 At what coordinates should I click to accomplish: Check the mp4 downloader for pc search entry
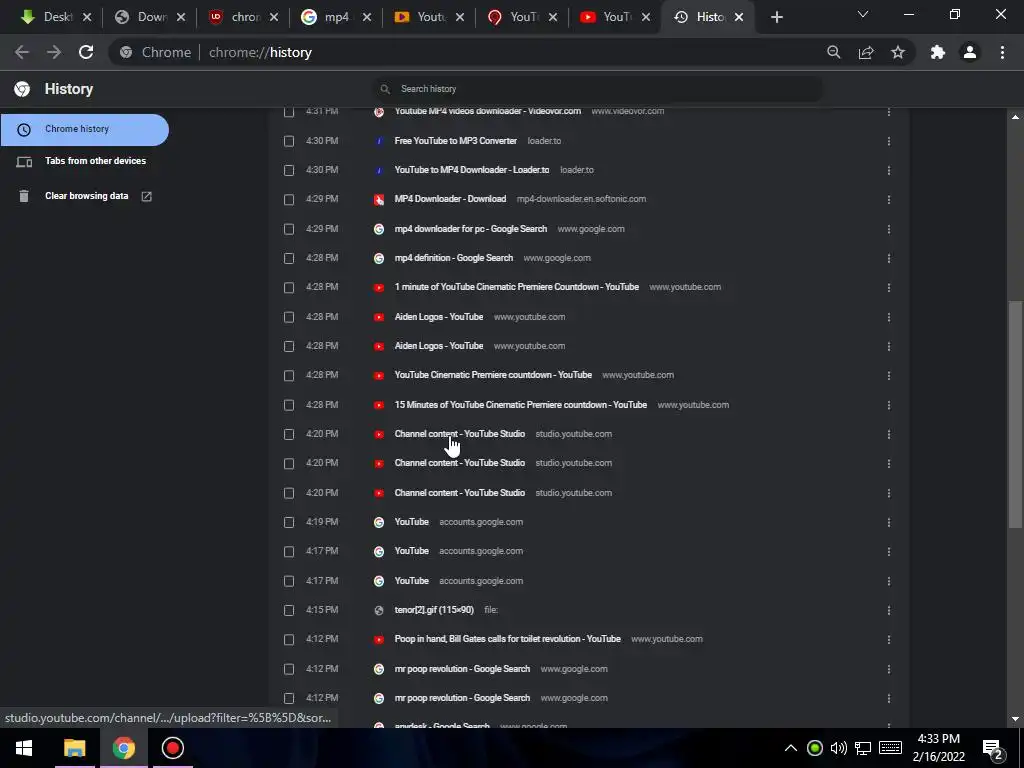[289, 229]
